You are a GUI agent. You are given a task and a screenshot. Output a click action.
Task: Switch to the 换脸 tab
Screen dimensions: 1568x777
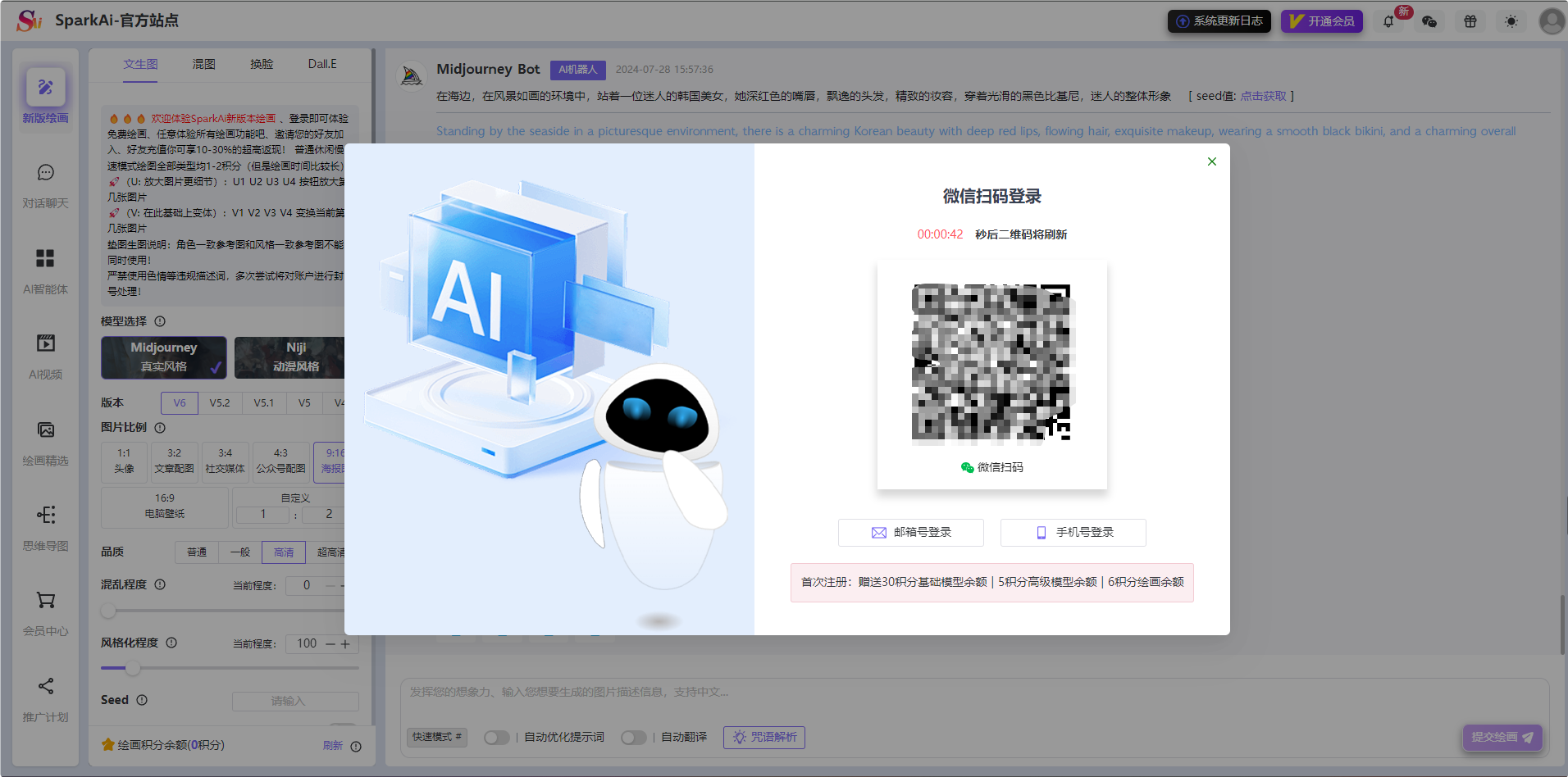(x=262, y=64)
